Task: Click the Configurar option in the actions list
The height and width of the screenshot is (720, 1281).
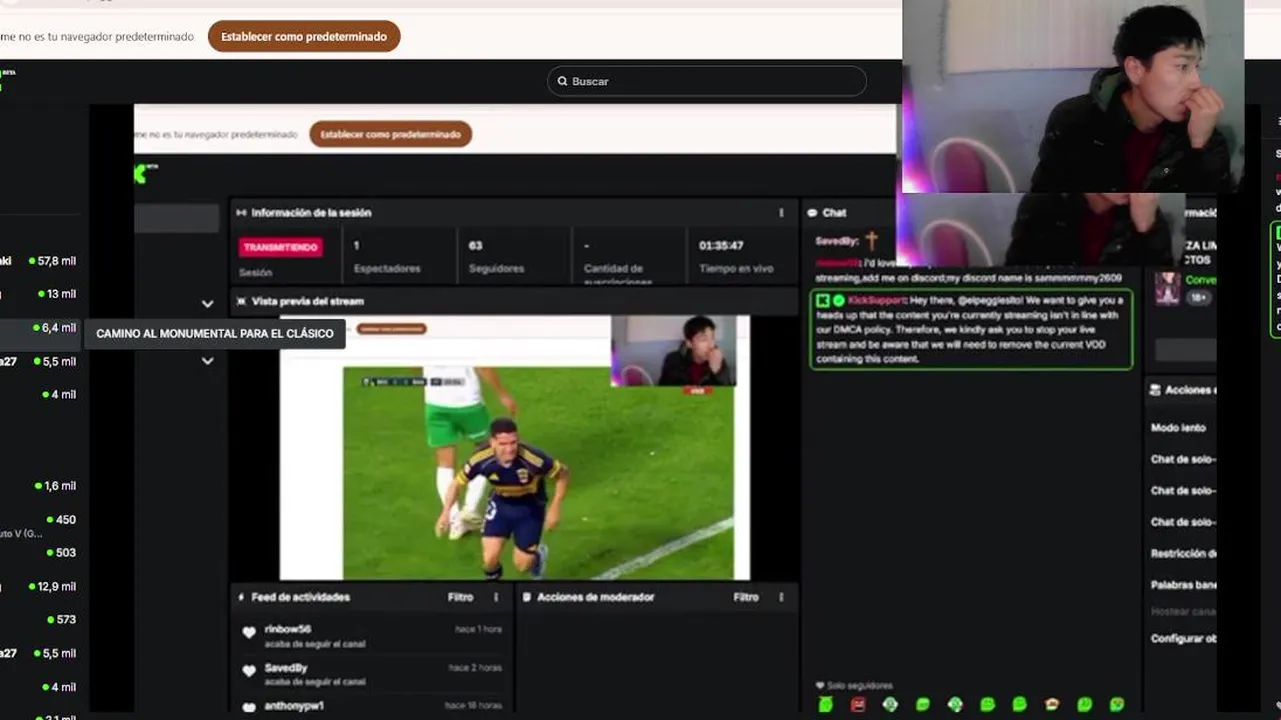Action: coord(1183,638)
